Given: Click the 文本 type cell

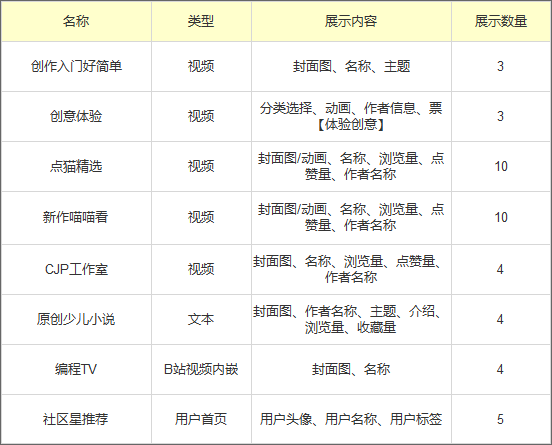Looking at the screenshot, I should (x=201, y=319).
